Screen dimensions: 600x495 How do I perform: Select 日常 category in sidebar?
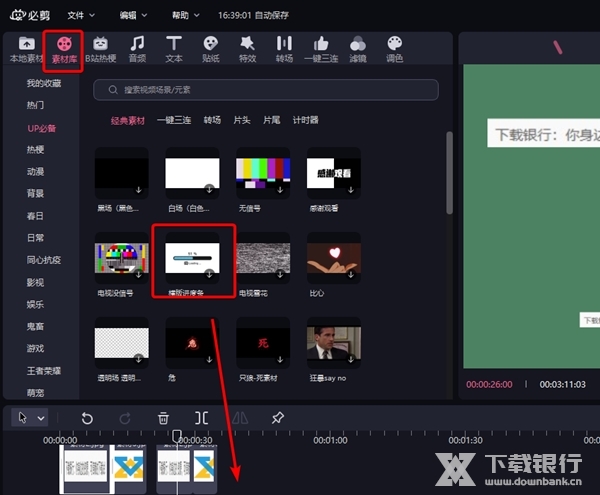pyautogui.click(x=35, y=238)
